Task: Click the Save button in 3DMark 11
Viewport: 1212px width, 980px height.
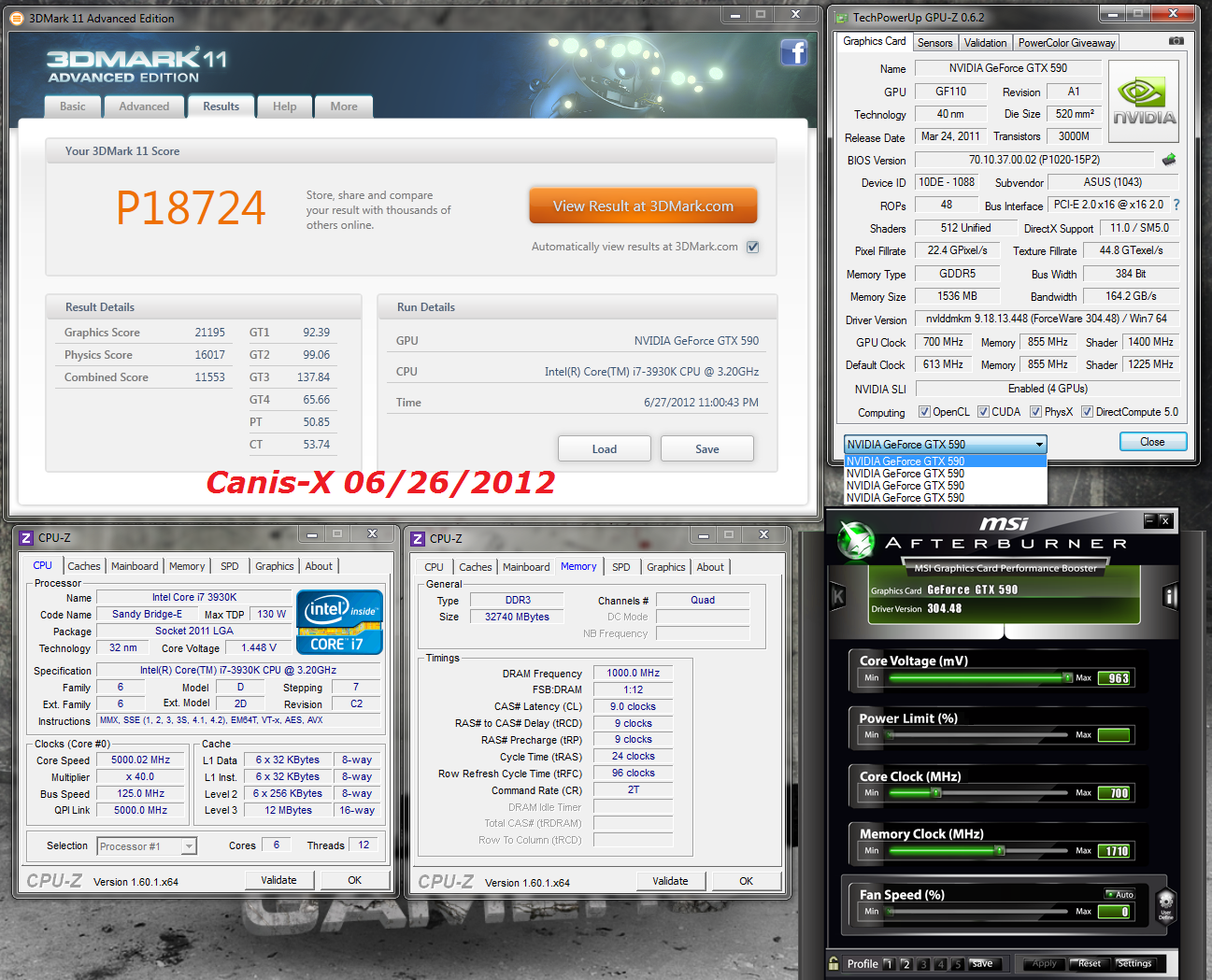Action: coord(707,449)
